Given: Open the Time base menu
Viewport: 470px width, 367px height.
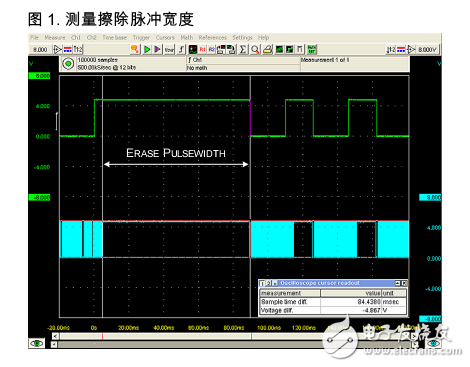Looking at the screenshot, I should (114, 38).
